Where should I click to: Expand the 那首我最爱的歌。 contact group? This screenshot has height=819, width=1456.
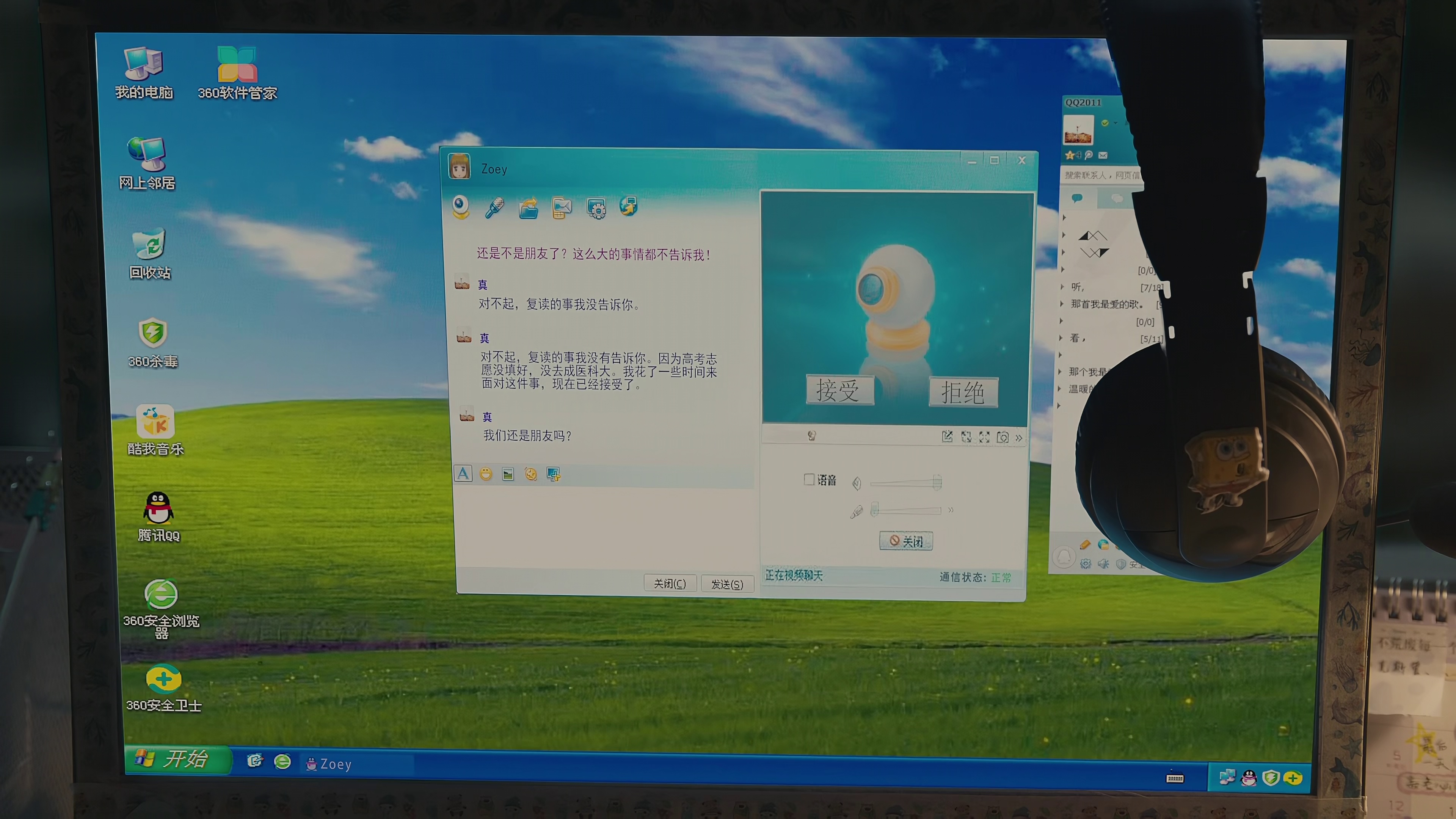point(1062,303)
